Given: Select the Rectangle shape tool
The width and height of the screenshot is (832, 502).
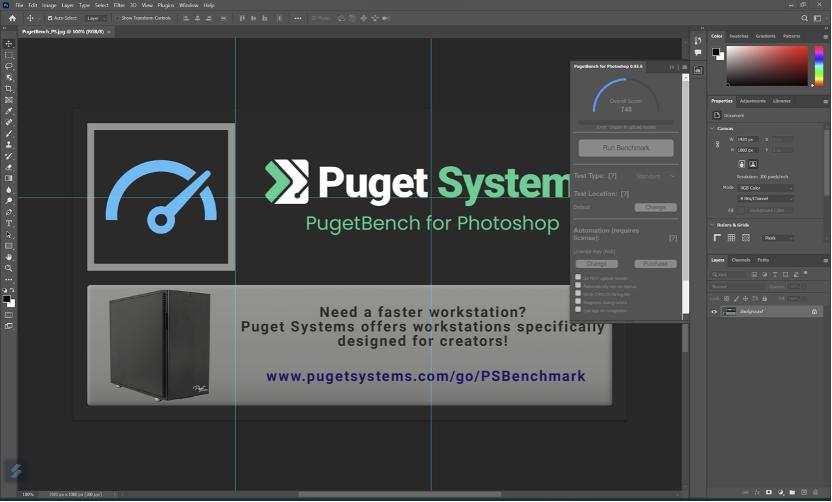Looking at the screenshot, I should [8, 246].
